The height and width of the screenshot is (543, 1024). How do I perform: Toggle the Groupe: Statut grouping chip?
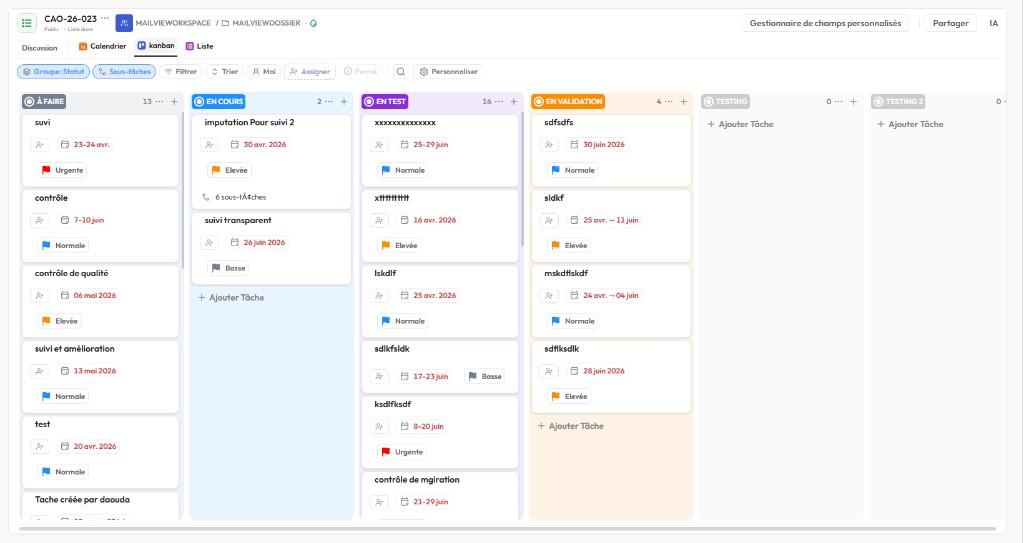[x=54, y=72]
